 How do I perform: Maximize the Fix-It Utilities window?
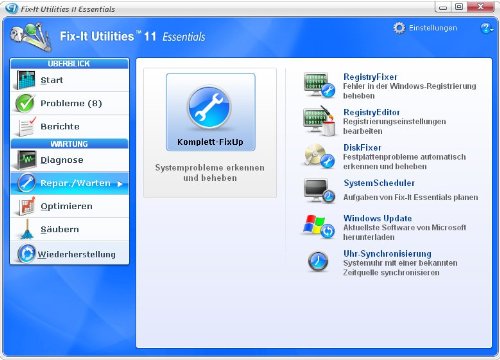point(459,7)
